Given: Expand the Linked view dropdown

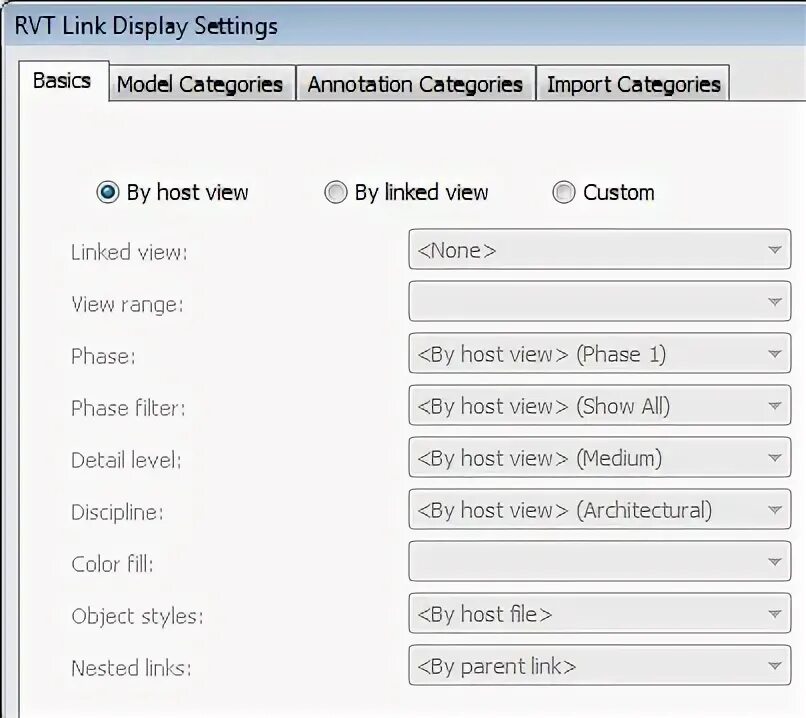Looking at the screenshot, I should click(599, 250).
